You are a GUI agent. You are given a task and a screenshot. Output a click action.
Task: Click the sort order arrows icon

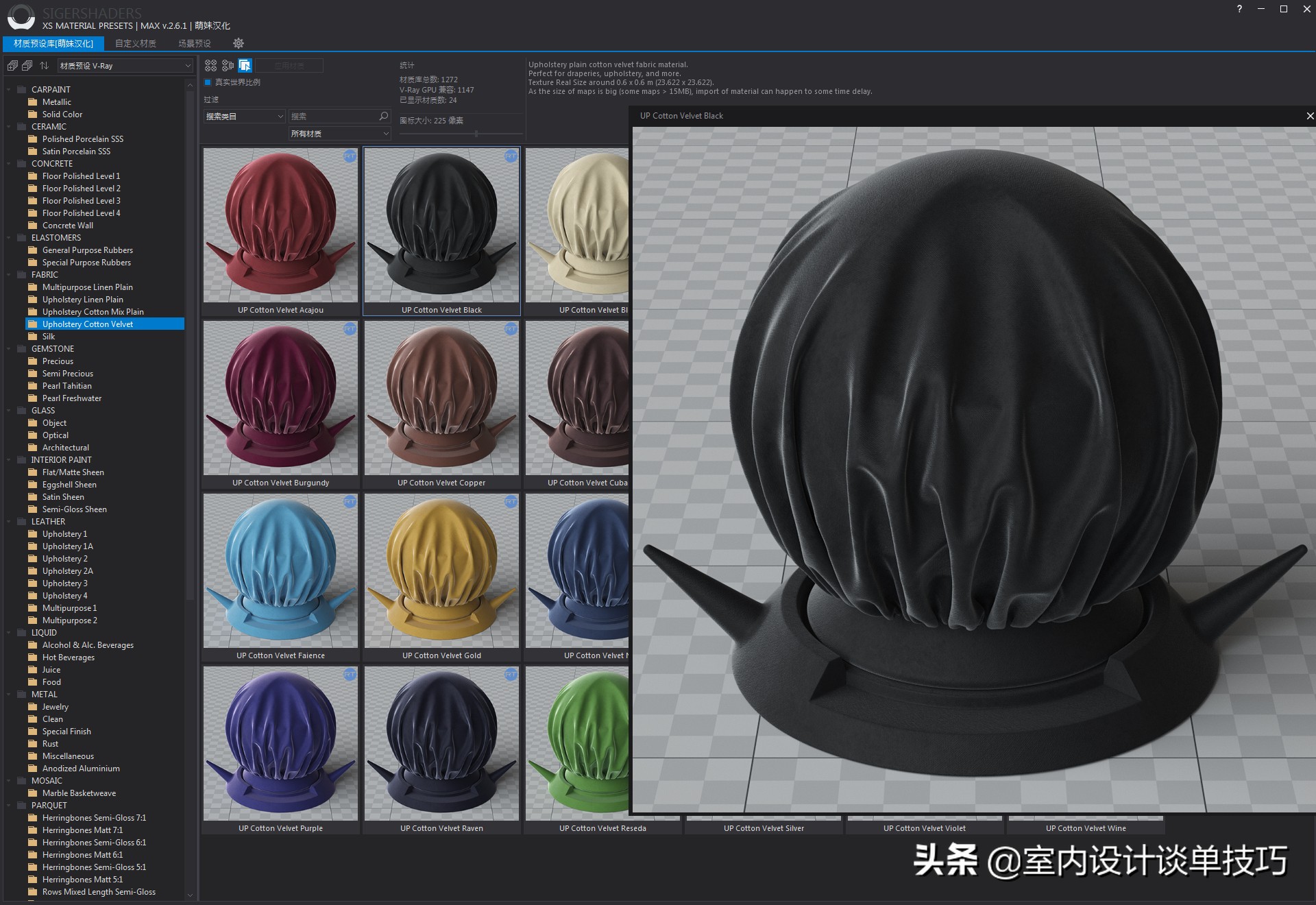[43, 65]
